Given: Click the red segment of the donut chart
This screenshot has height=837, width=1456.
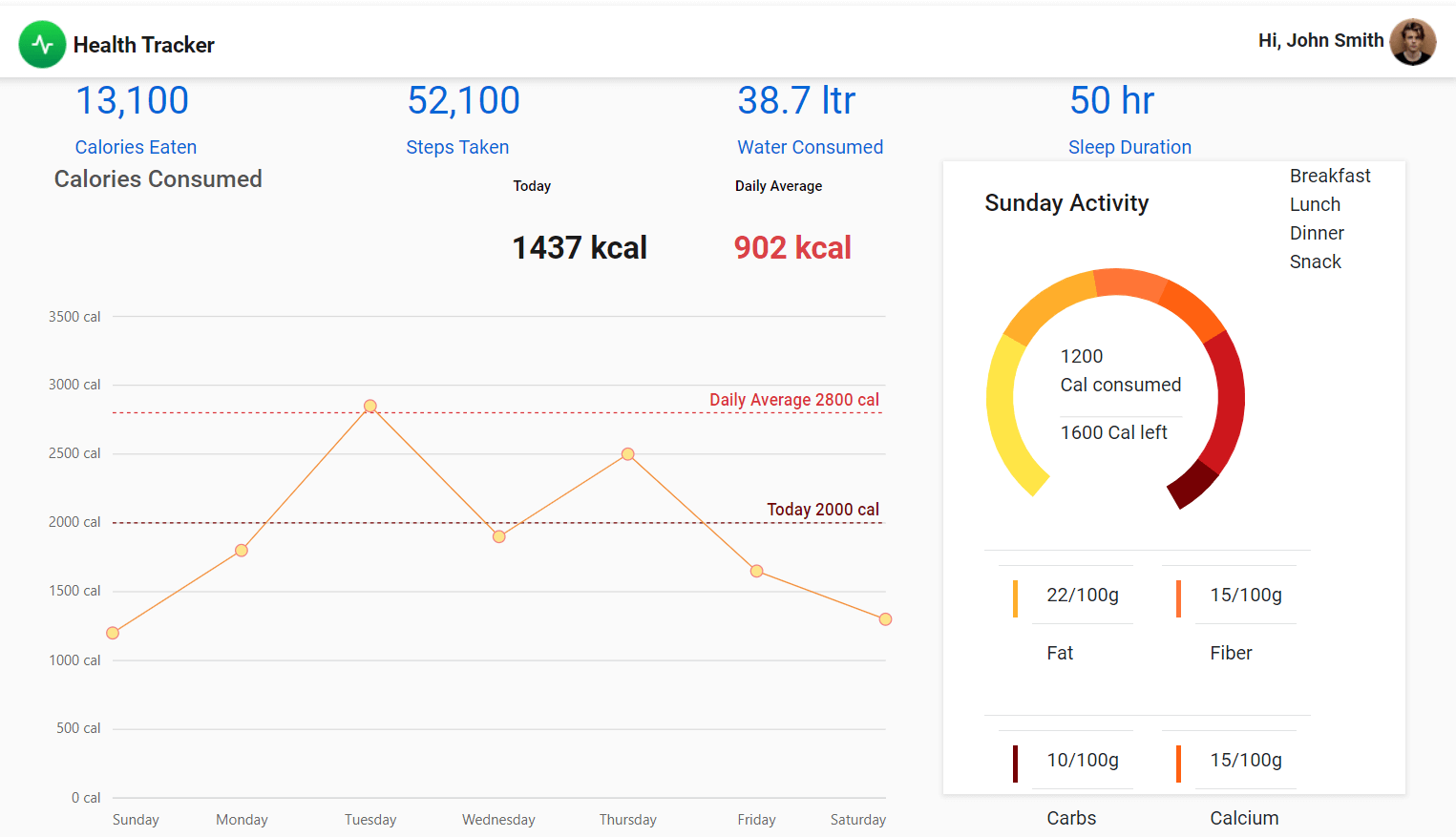Looking at the screenshot, I should pos(1229,401).
